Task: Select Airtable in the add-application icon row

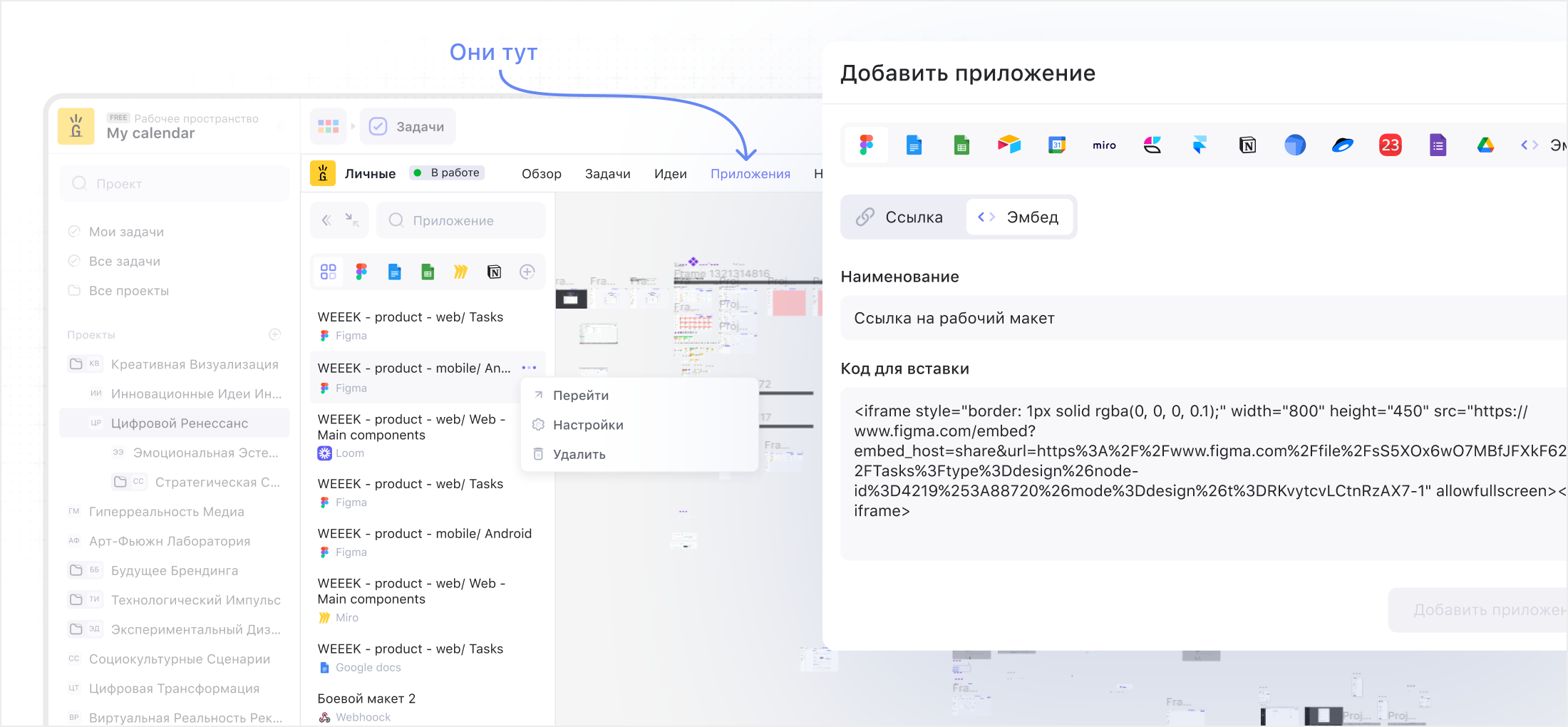Action: [1009, 145]
